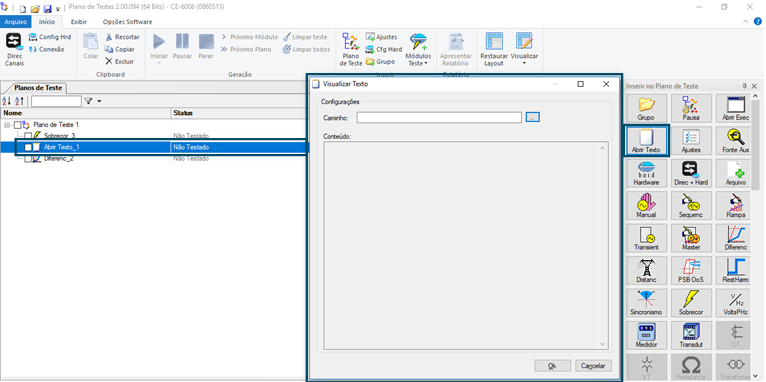766x382 pixels.
Task: Click the filter search box
Action: coord(56,101)
